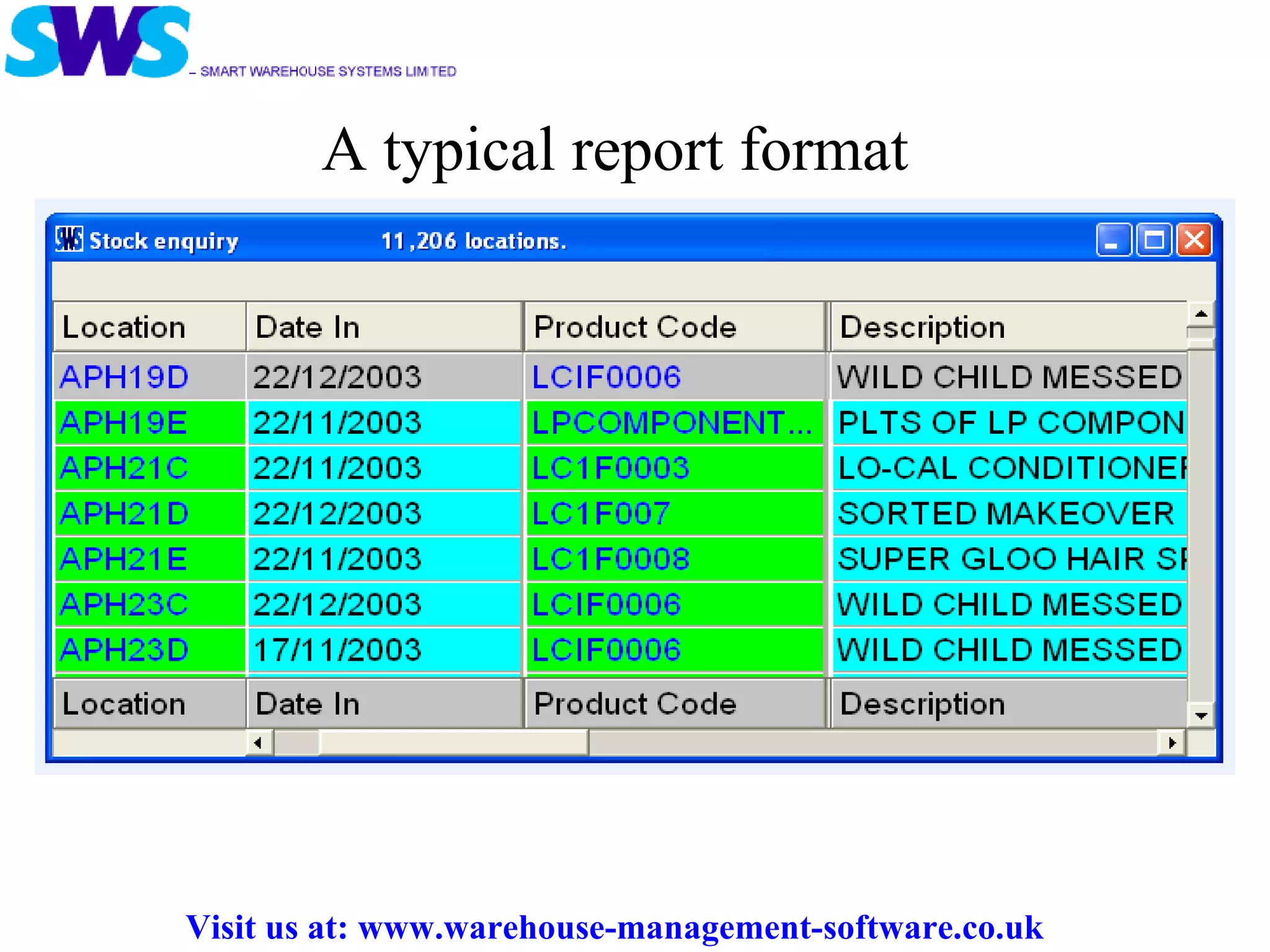The width and height of the screenshot is (1270, 952).
Task: Close the Stock enquiry window
Action: coord(1194,240)
